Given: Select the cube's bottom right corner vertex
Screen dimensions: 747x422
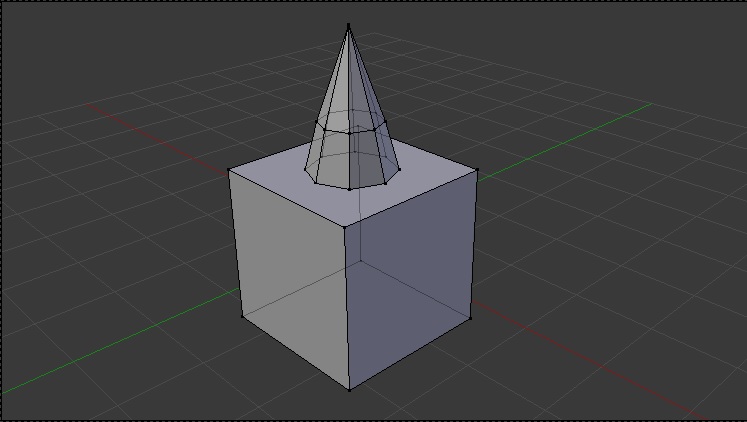Looking at the screenshot, I should [x=470, y=319].
